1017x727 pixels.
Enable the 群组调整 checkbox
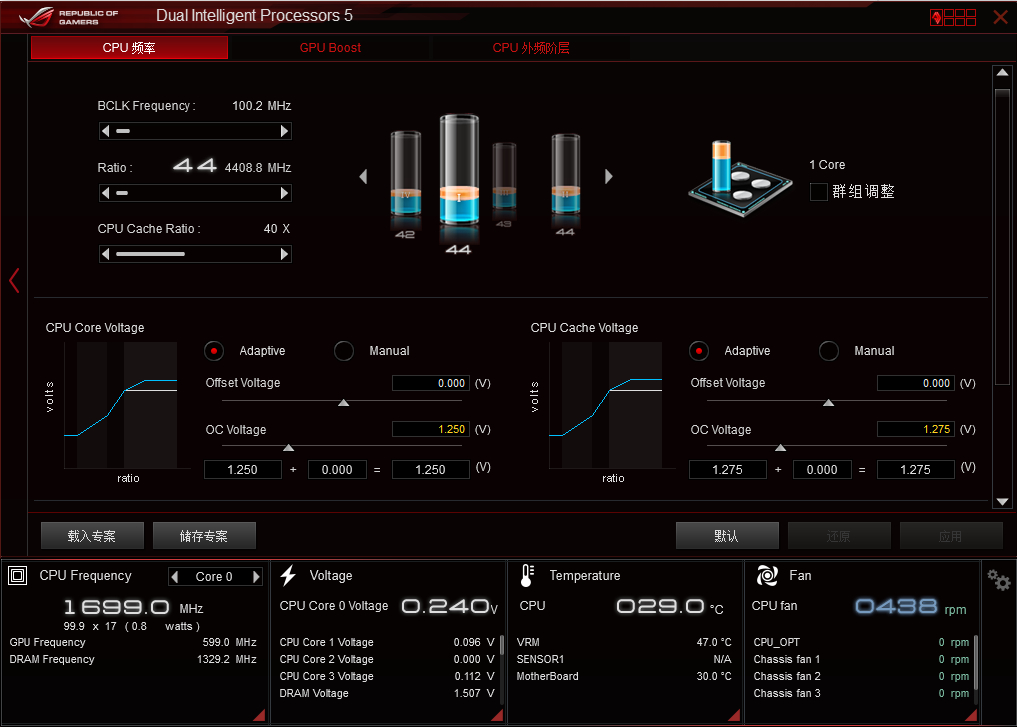click(819, 191)
